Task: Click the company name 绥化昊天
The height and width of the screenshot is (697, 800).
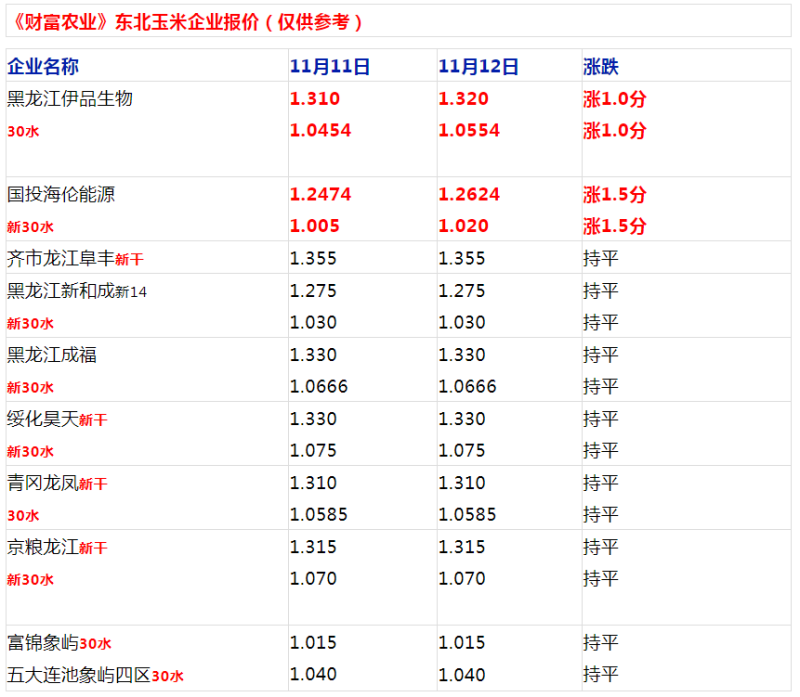Action: [43, 419]
